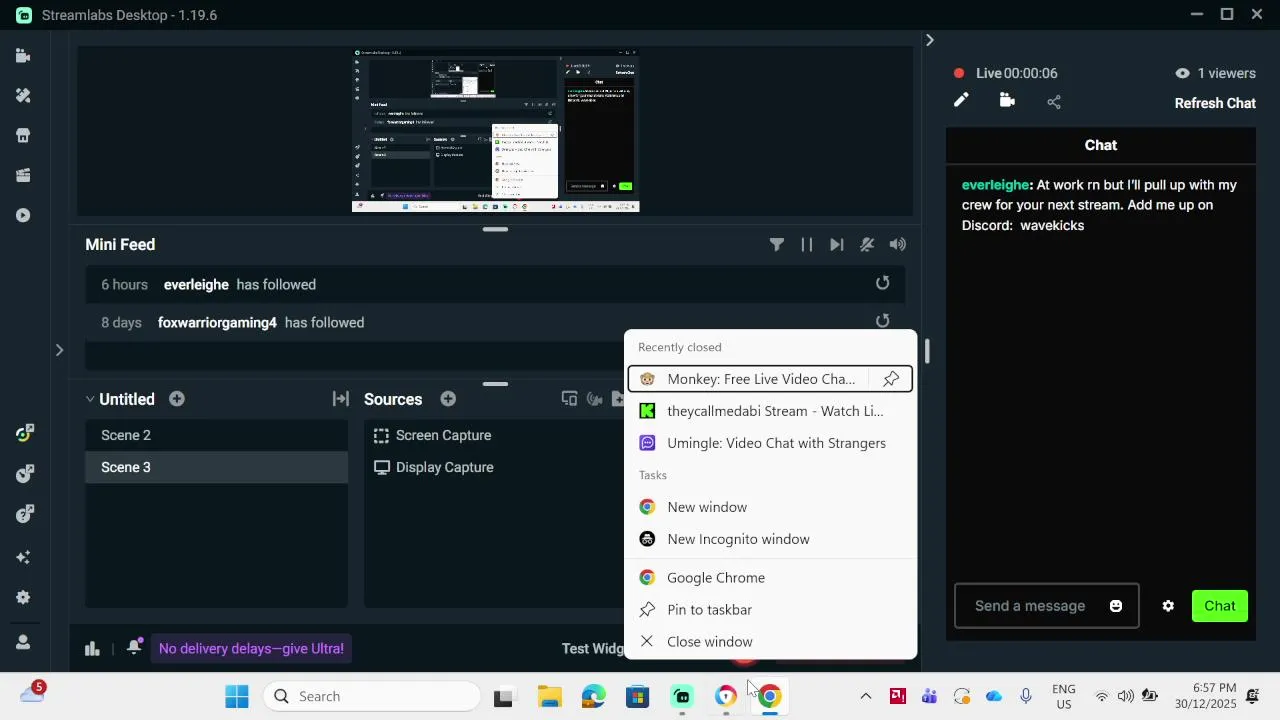Image resolution: width=1280 pixels, height=720 pixels.
Task: Select Scene 2
Action: (x=216, y=435)
